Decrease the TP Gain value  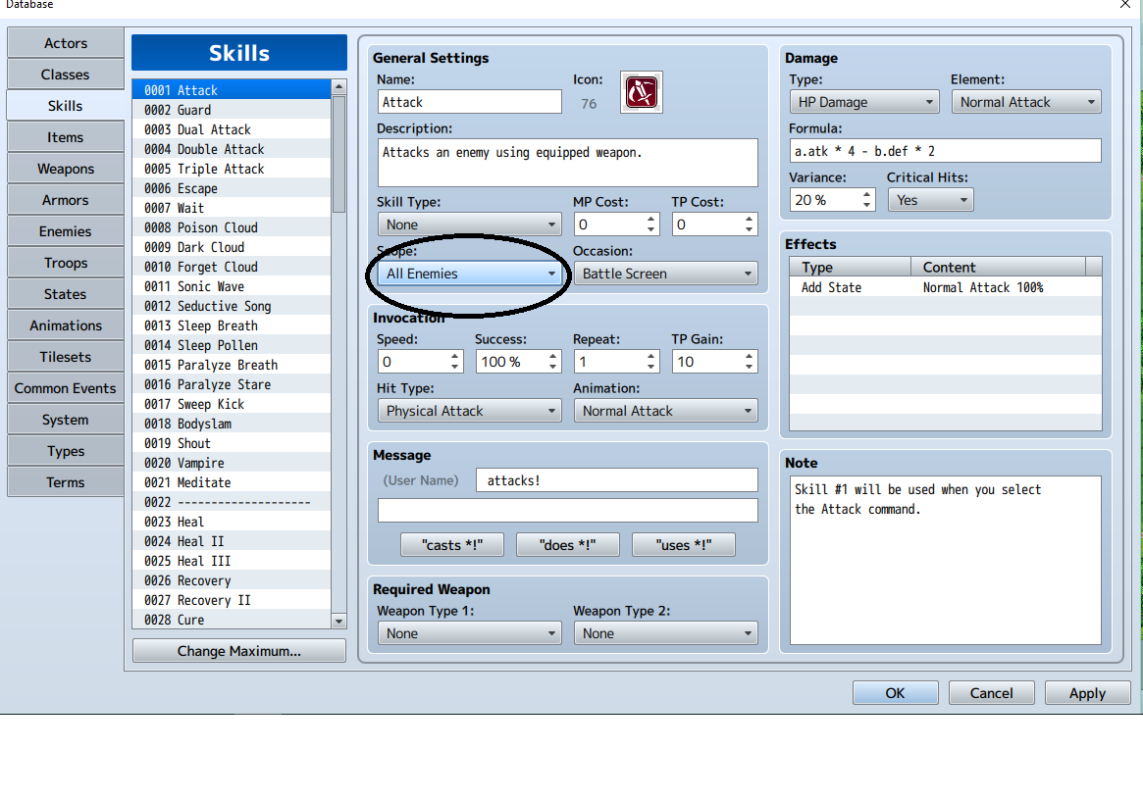[749, 368]
